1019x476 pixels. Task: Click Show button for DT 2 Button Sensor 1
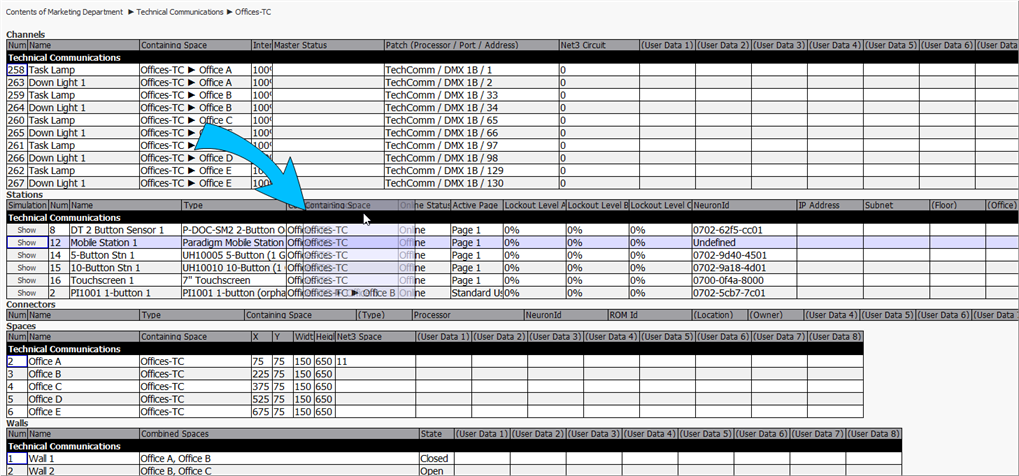click(x=26, y=230)
